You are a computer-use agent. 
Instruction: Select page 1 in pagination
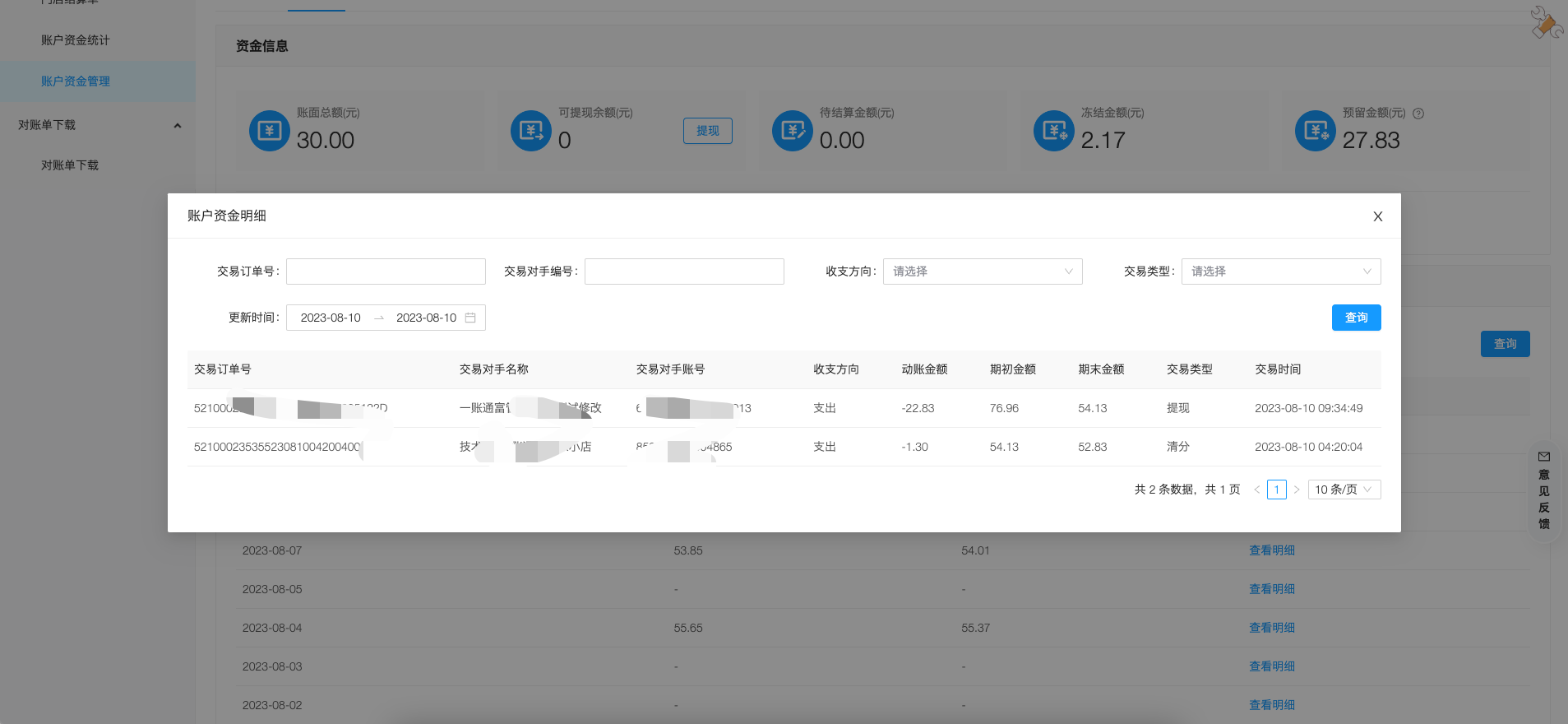point(1277,490)
